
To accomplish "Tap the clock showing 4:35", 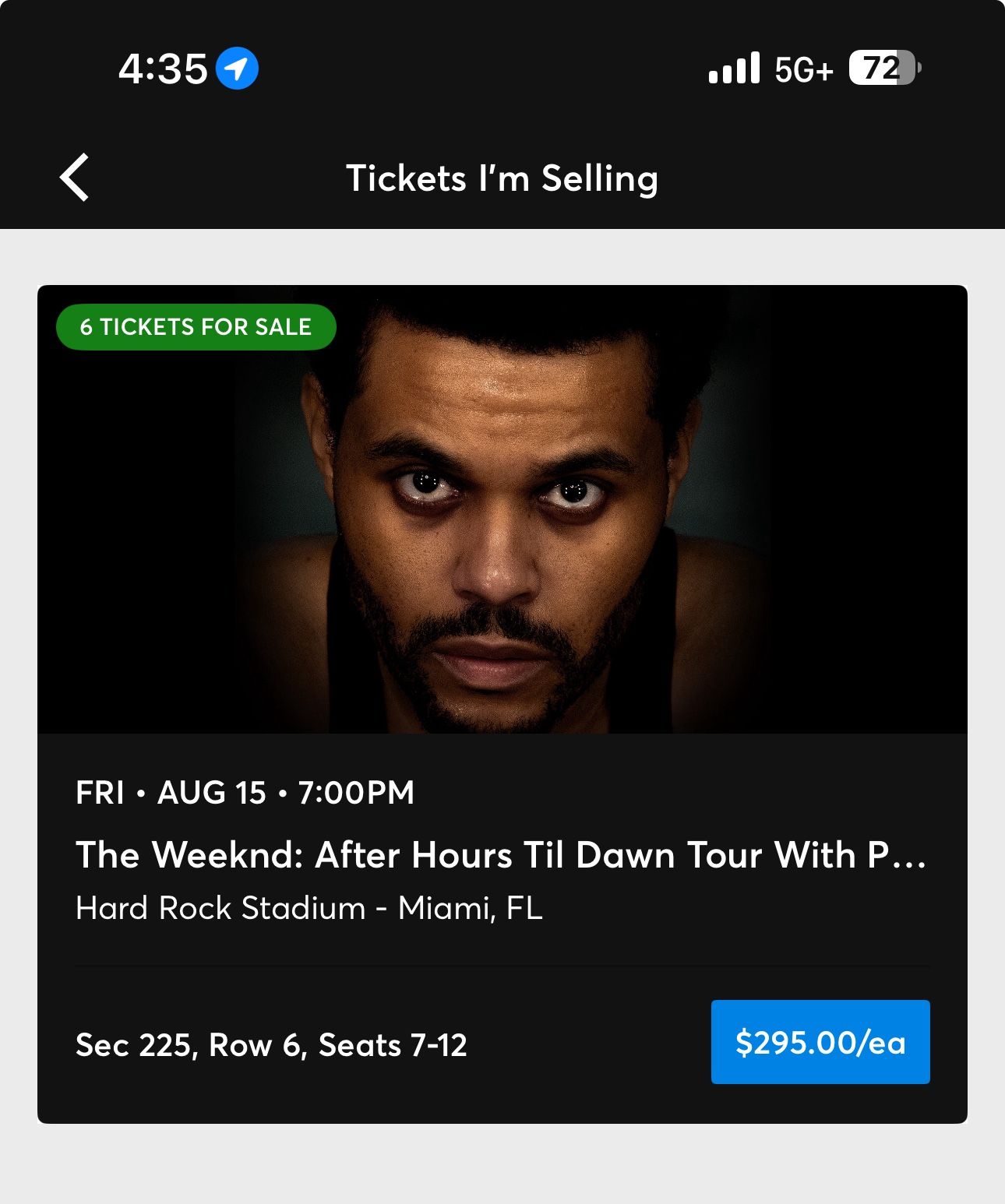I will 160,69.
